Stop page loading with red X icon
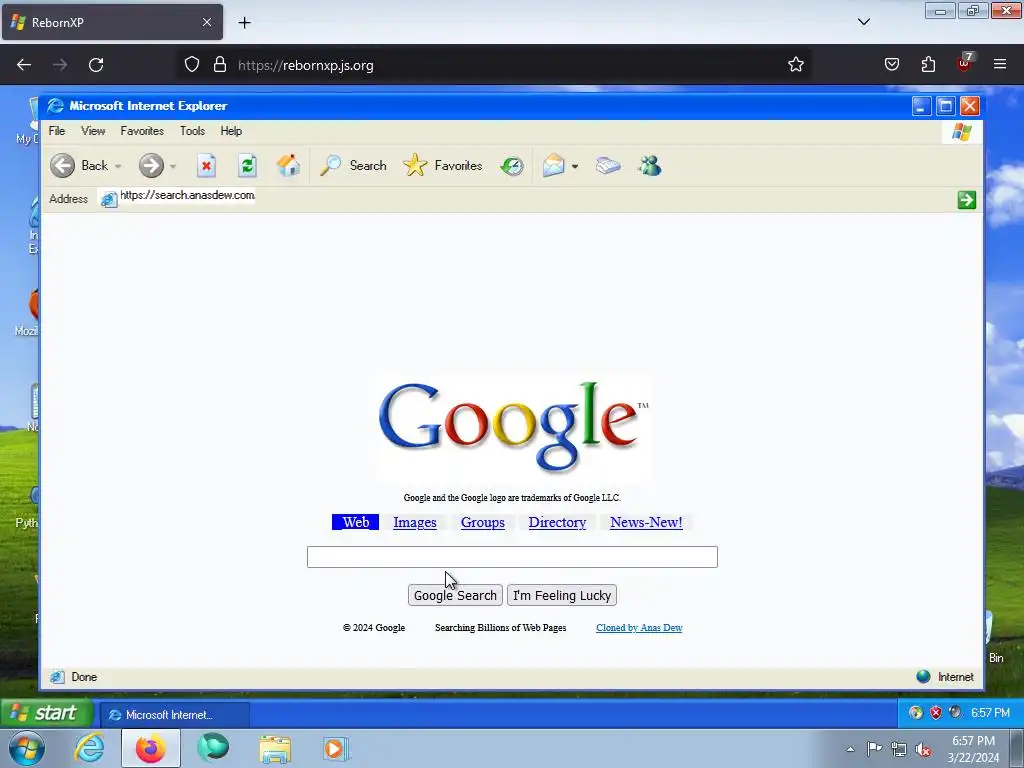Viewport: 1024px width, 768px height. (206, 166)
